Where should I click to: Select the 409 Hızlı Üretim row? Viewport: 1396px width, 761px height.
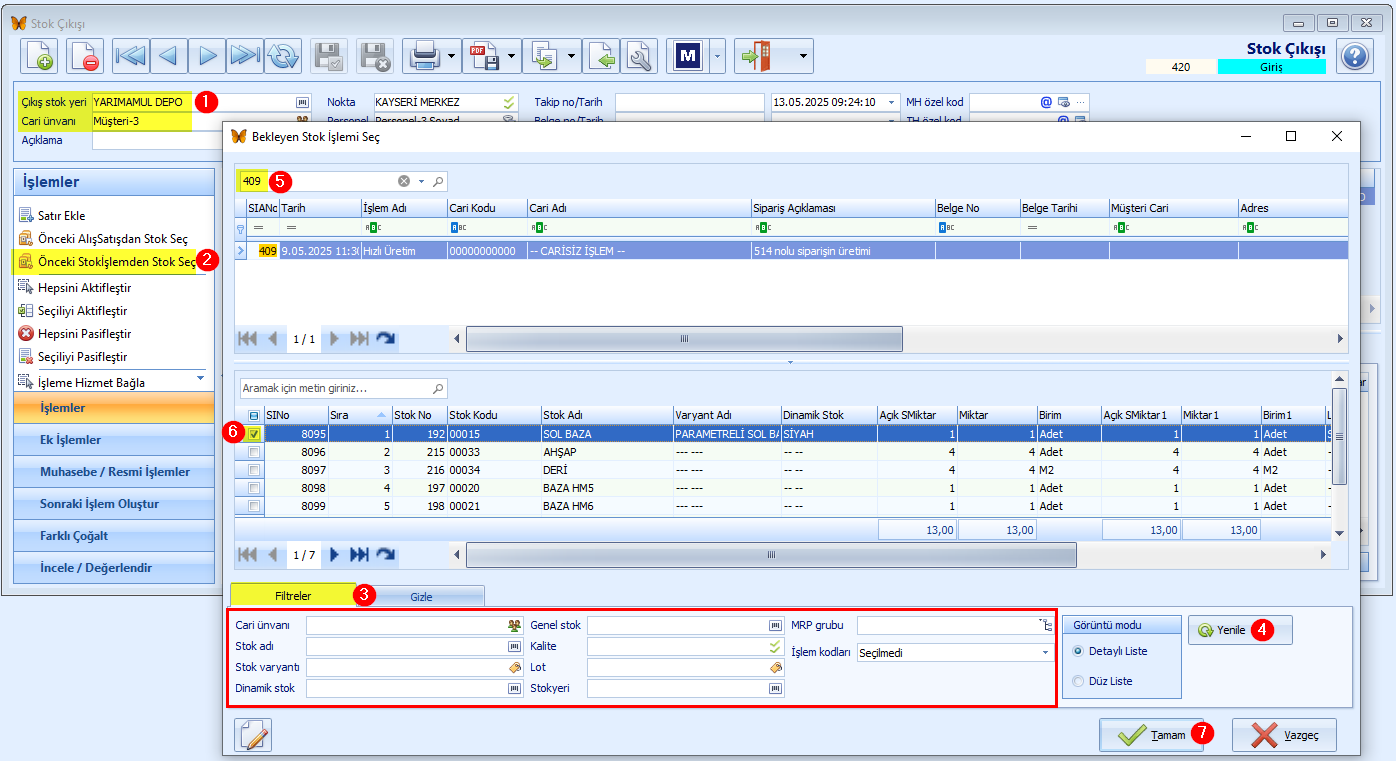click(790, 251)
